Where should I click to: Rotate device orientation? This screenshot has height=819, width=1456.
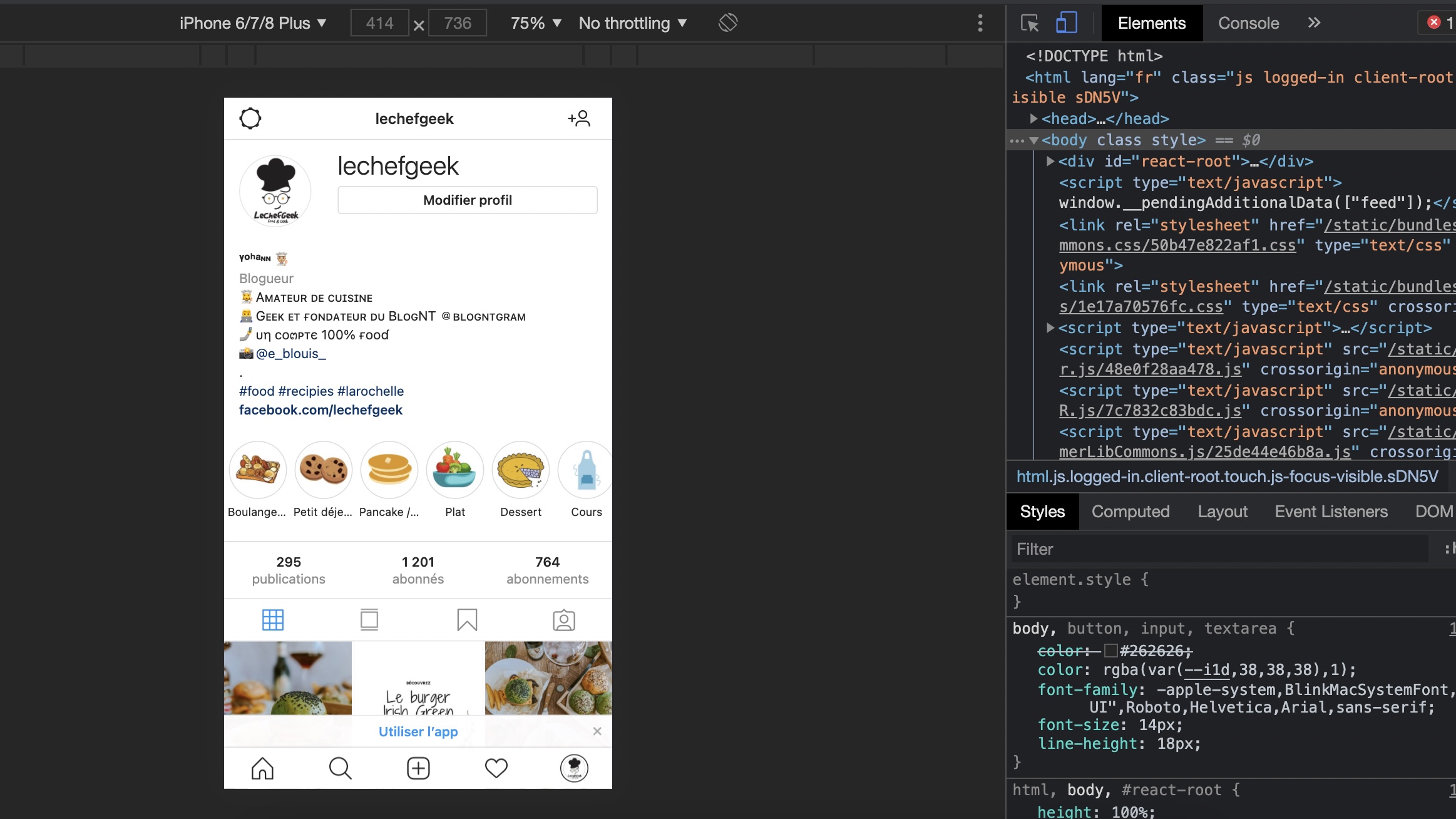728,23
